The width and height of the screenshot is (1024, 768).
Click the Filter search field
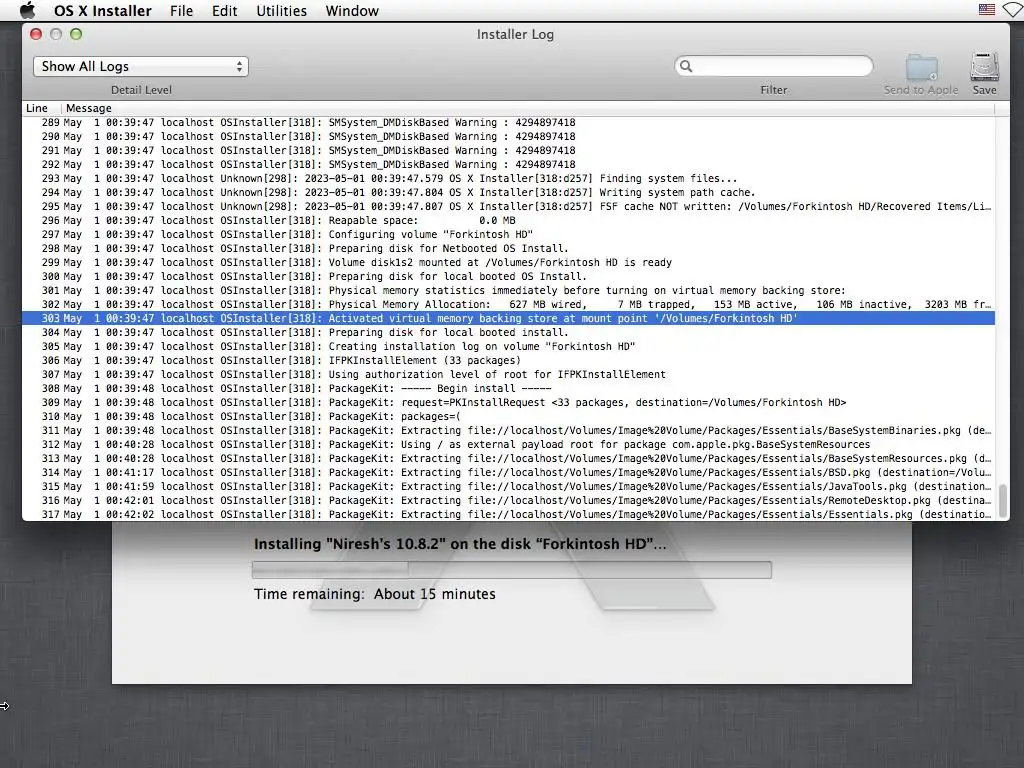[773, 66]
